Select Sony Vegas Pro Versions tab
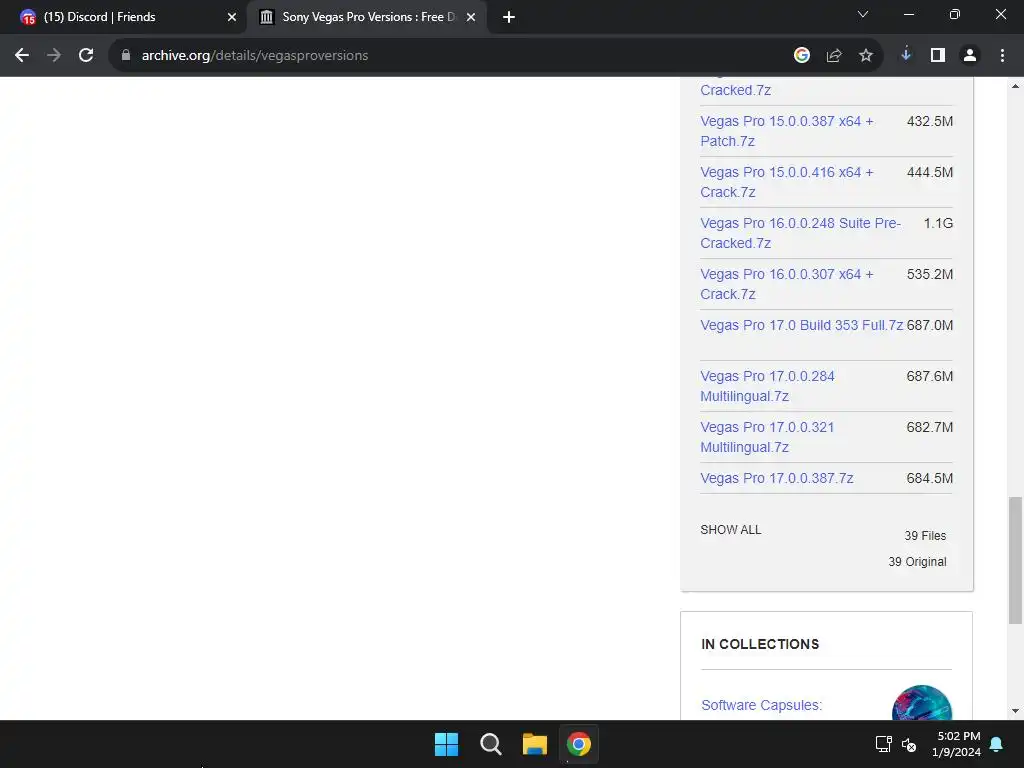 (x=366, y=17)
